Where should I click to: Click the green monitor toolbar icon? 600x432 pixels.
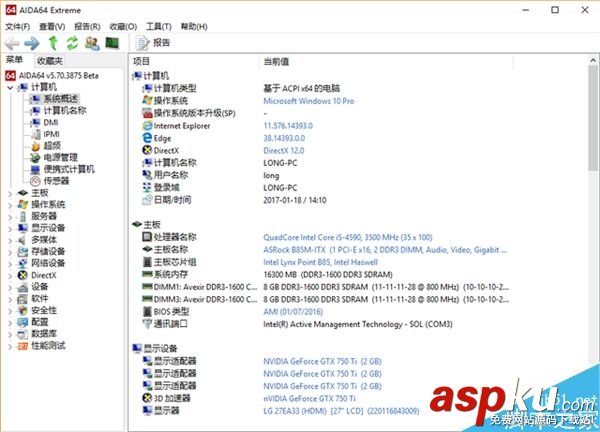tap(112, 43)
